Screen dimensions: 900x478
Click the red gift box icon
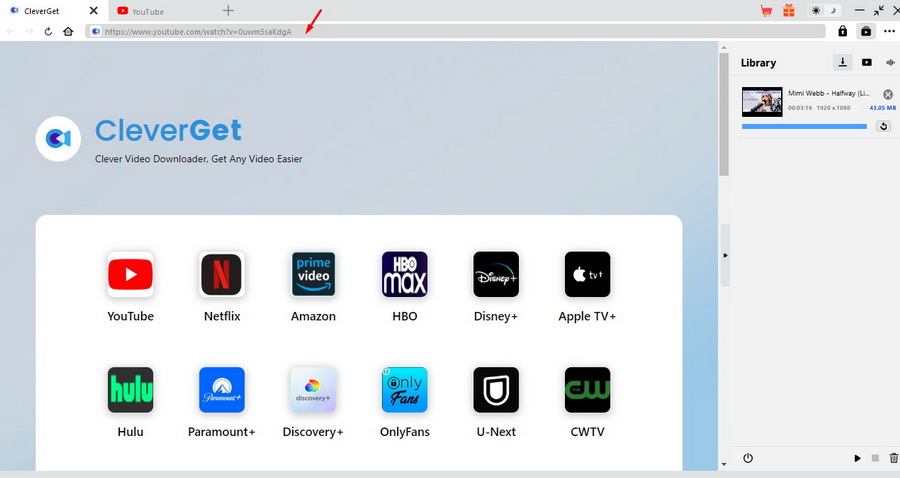click(789, 10)
